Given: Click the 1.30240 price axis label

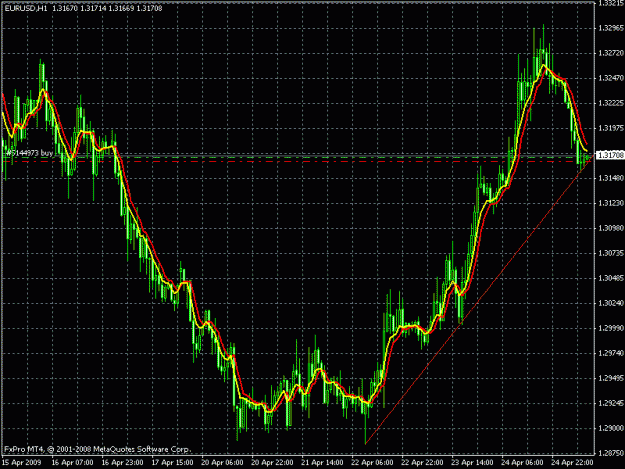Looking at the screenshot, I should [x=611, y=303].
